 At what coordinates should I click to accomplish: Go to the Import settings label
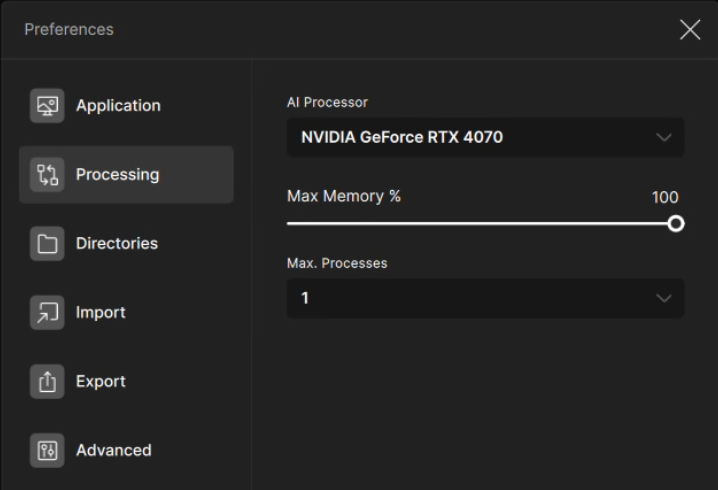(101, 313)
